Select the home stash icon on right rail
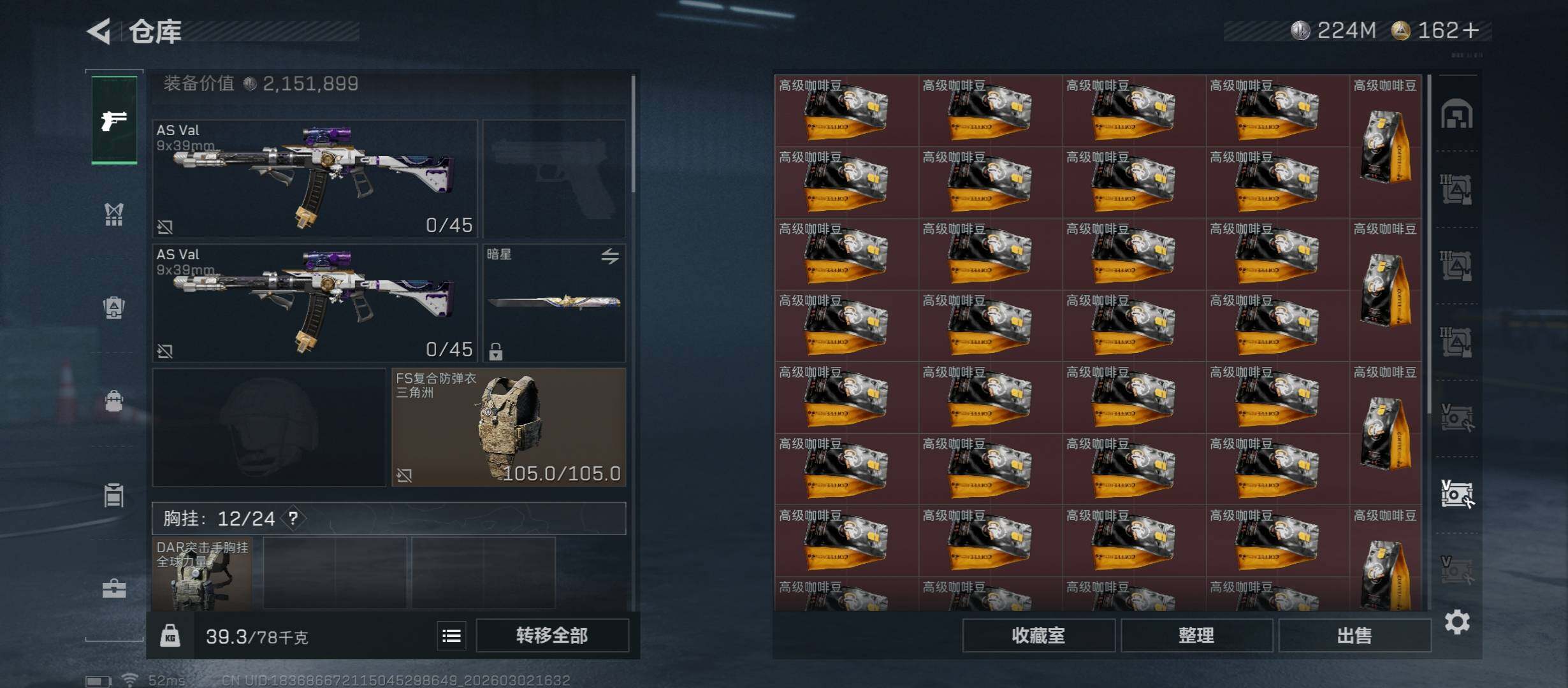Viewport: 1568px width, 688px height. [1457, 114]
